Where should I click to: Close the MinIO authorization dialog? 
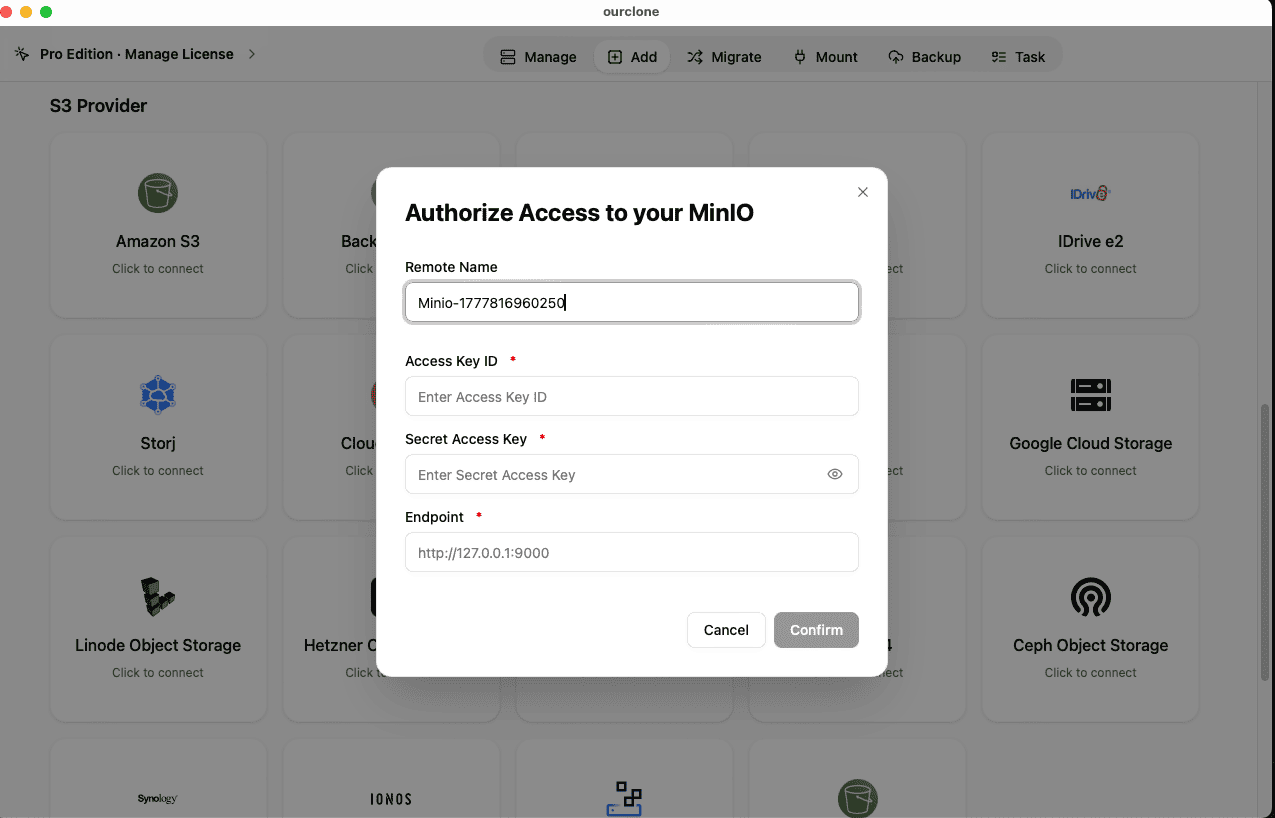863,192
